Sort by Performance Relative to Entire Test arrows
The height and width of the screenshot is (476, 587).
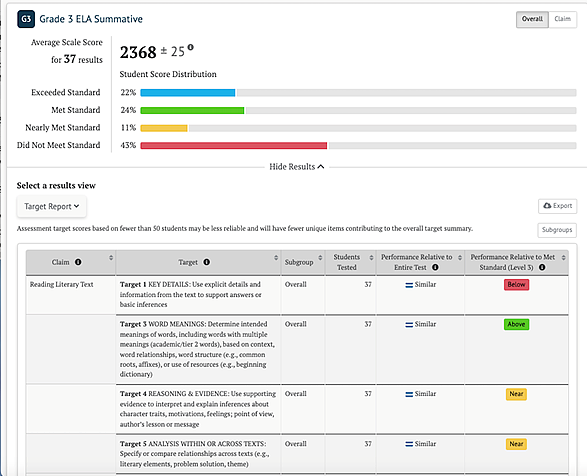pos(460,258)
